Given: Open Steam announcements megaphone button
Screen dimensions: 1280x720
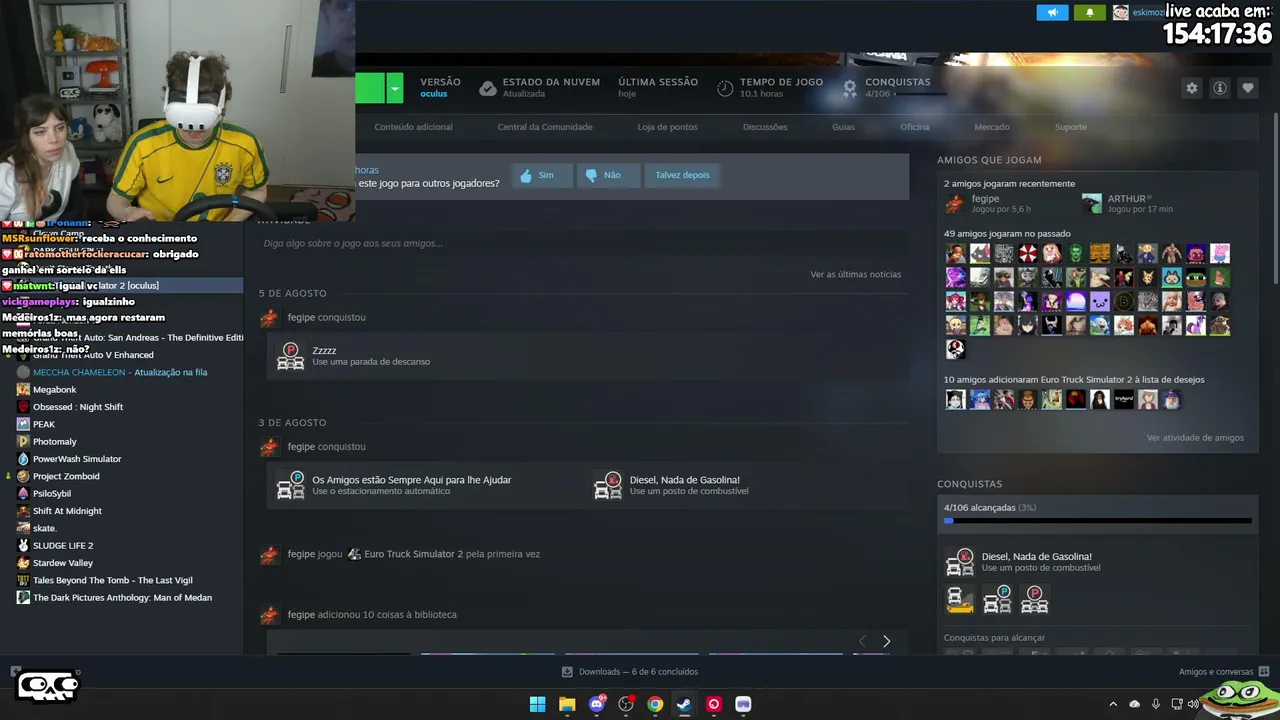Looking at the screenshot, I should point(1052,12).
